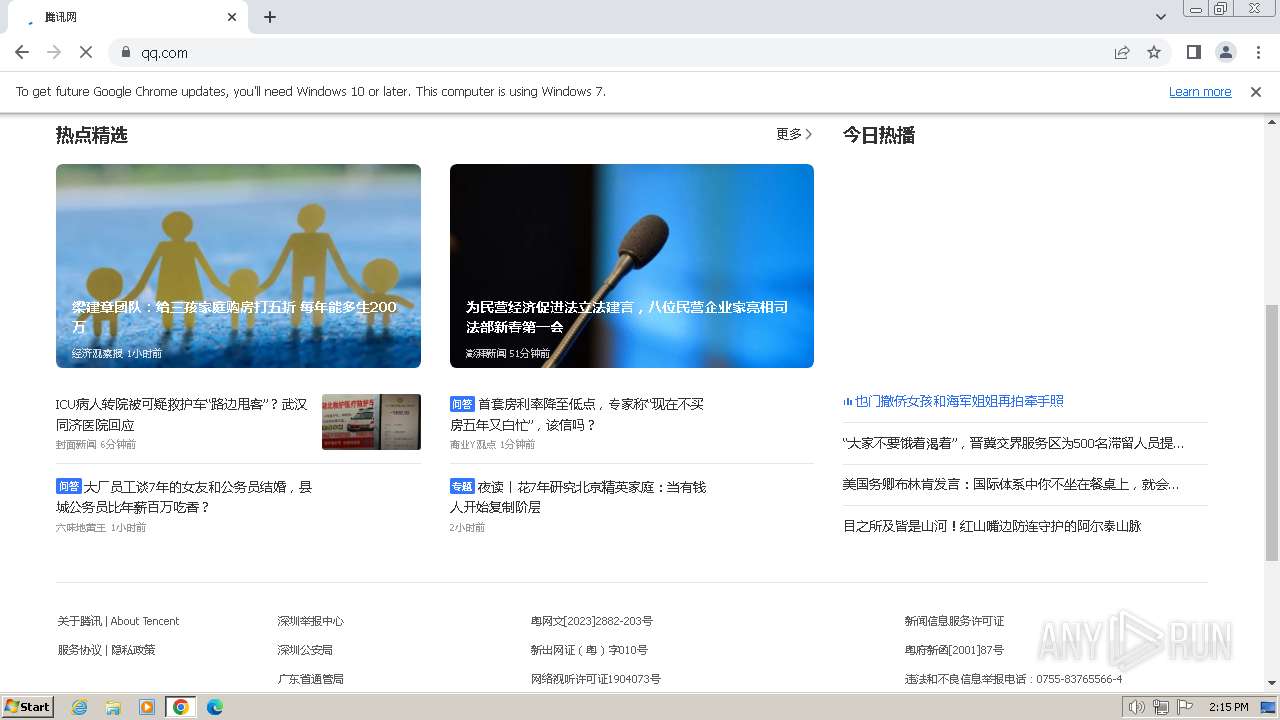This screenshot has height=720, width=1280.
Task: Launch Microsoft Edge from the taskbar
Action: 215,707
